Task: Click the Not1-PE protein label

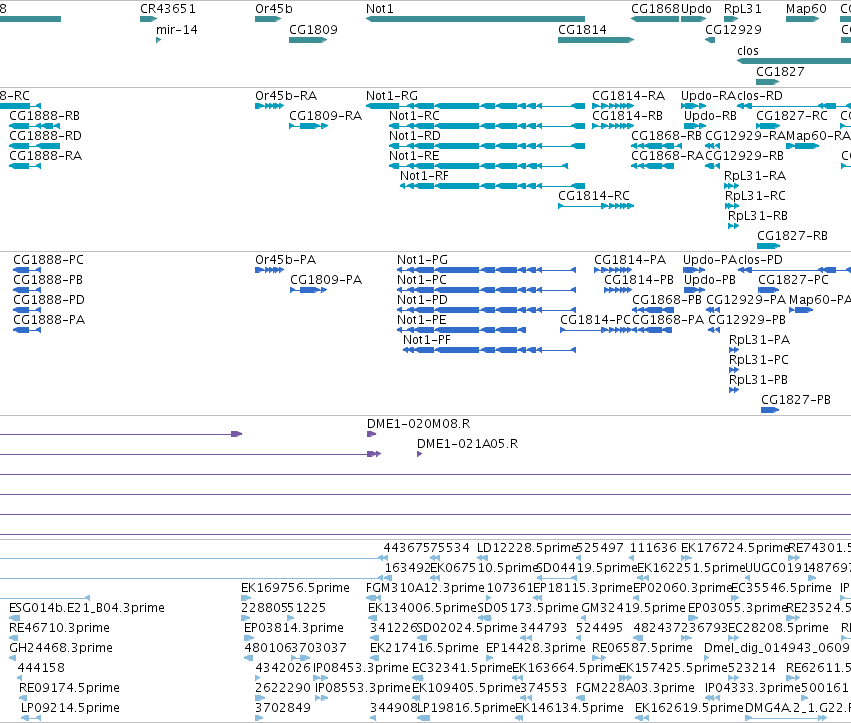Action: (x=422, y=320)
